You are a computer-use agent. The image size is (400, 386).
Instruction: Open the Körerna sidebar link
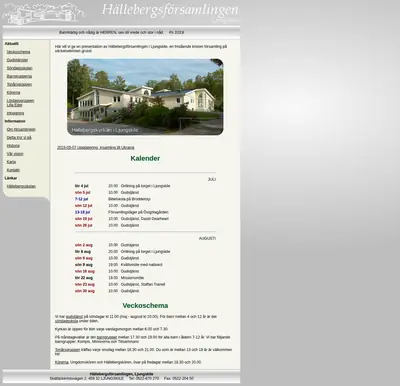[x=13, y=93]
